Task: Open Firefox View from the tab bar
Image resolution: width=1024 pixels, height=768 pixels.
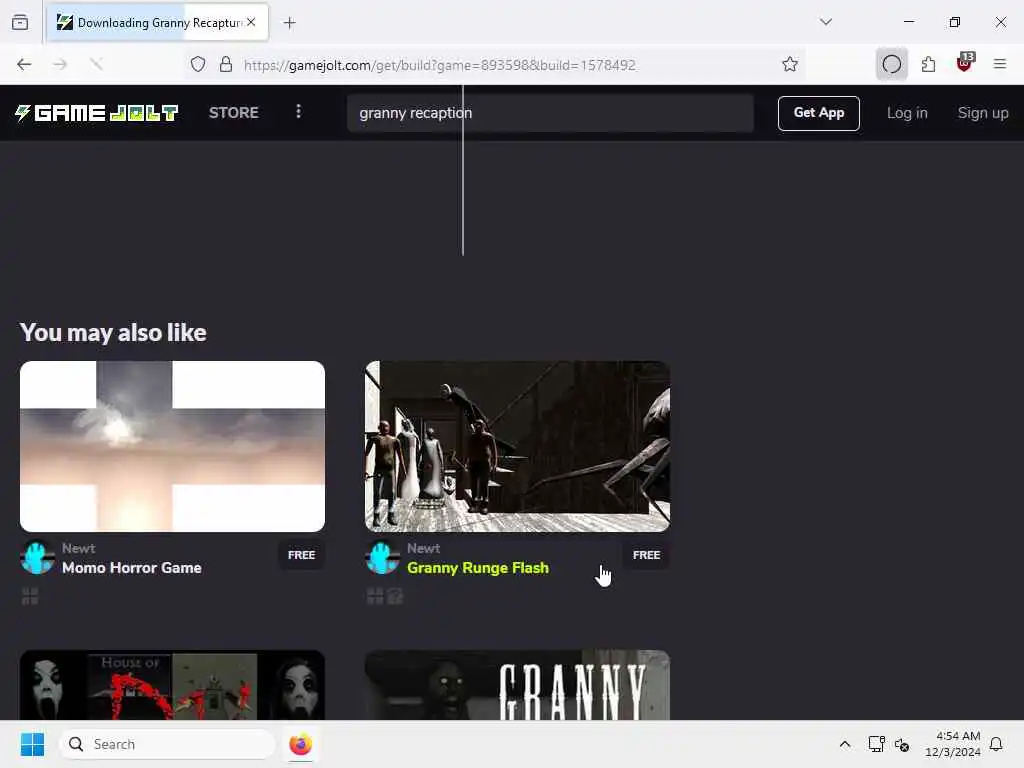Action: [x=20, y=22]
